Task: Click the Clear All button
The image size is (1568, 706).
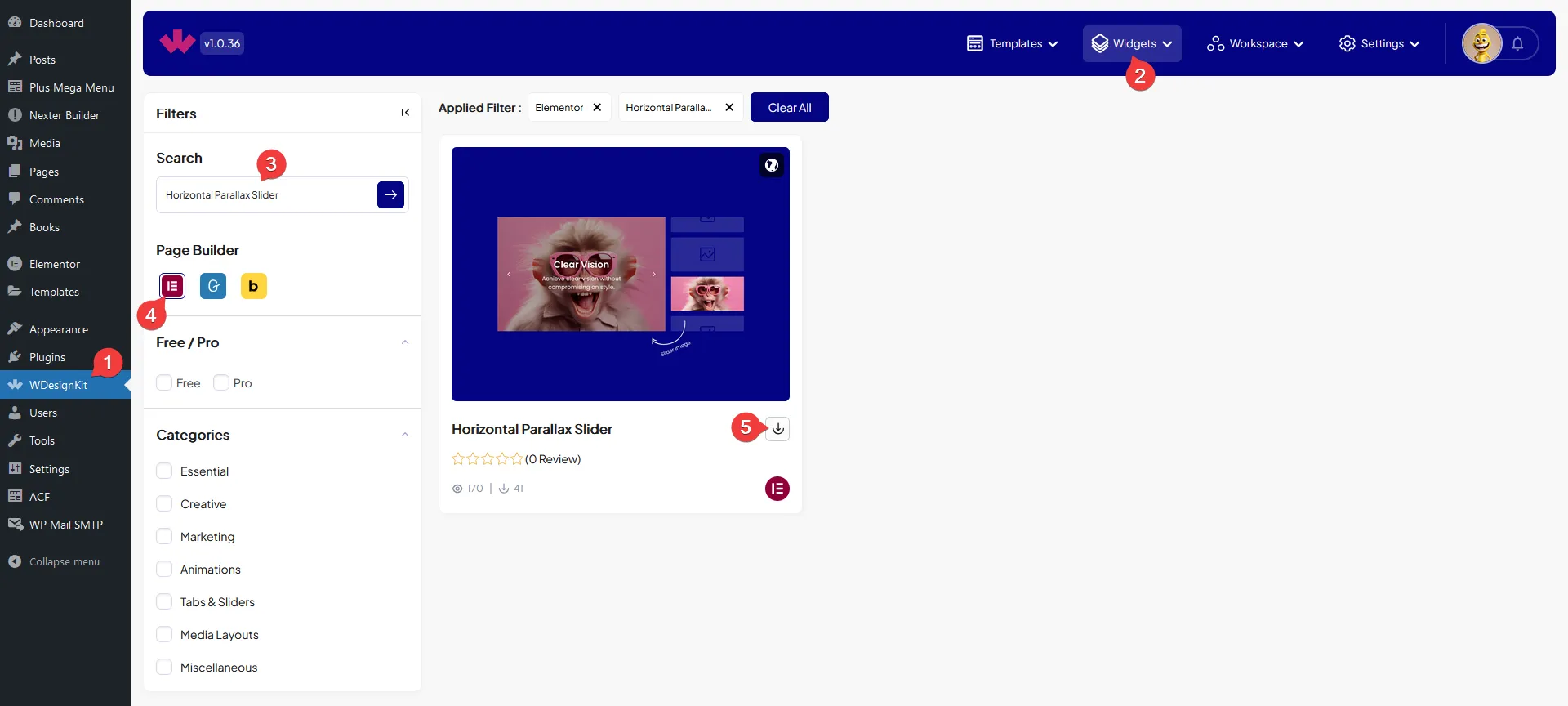Action: pyautogui.click(x=789, y=108)
